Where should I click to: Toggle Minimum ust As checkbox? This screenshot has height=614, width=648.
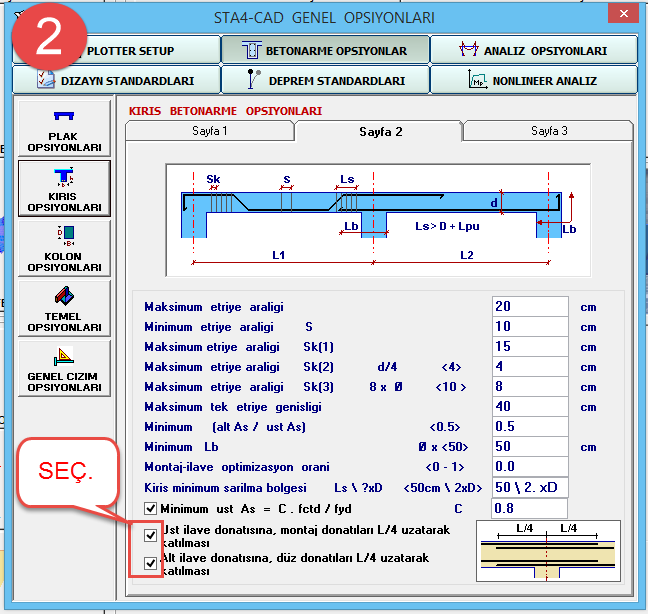pos(149,509)
